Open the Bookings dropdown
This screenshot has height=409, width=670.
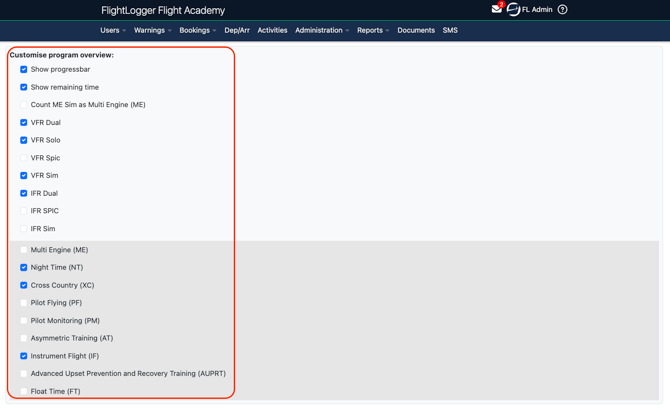coord(198,30)
